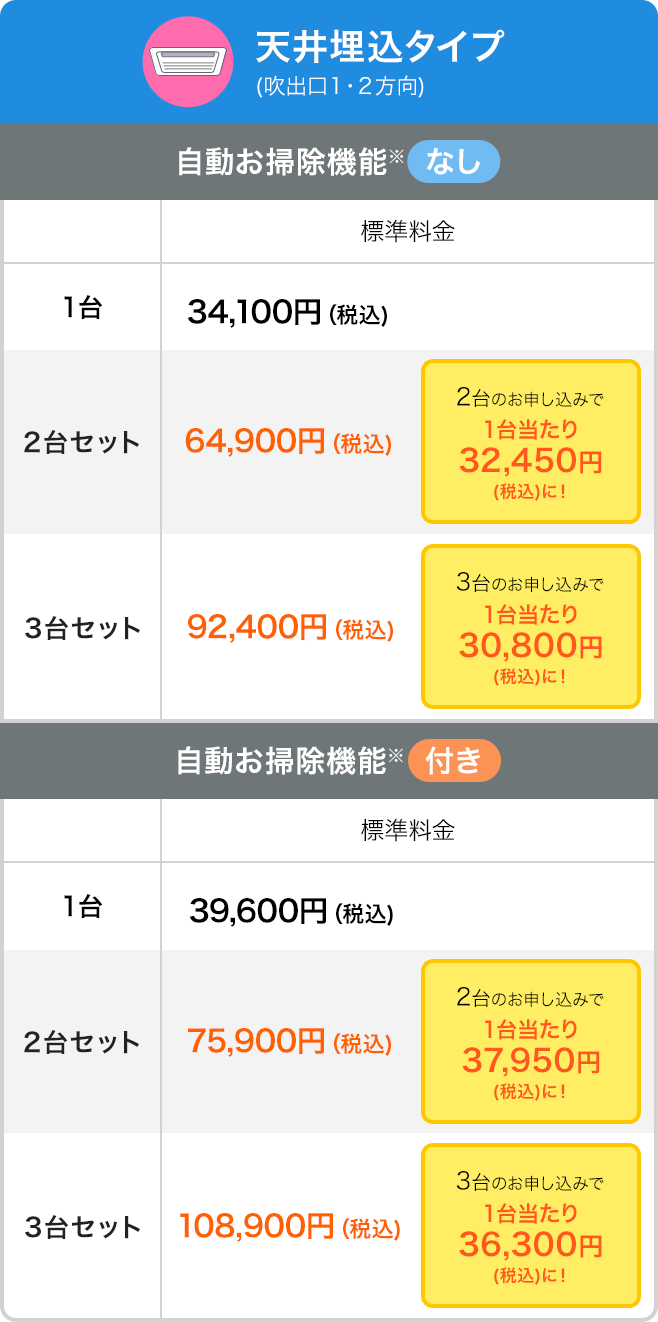The width and height of the screenshot is (658, 1322).
Task: Click the yellow 32,450円 per-unit box
Action: (x=530, y=442)
